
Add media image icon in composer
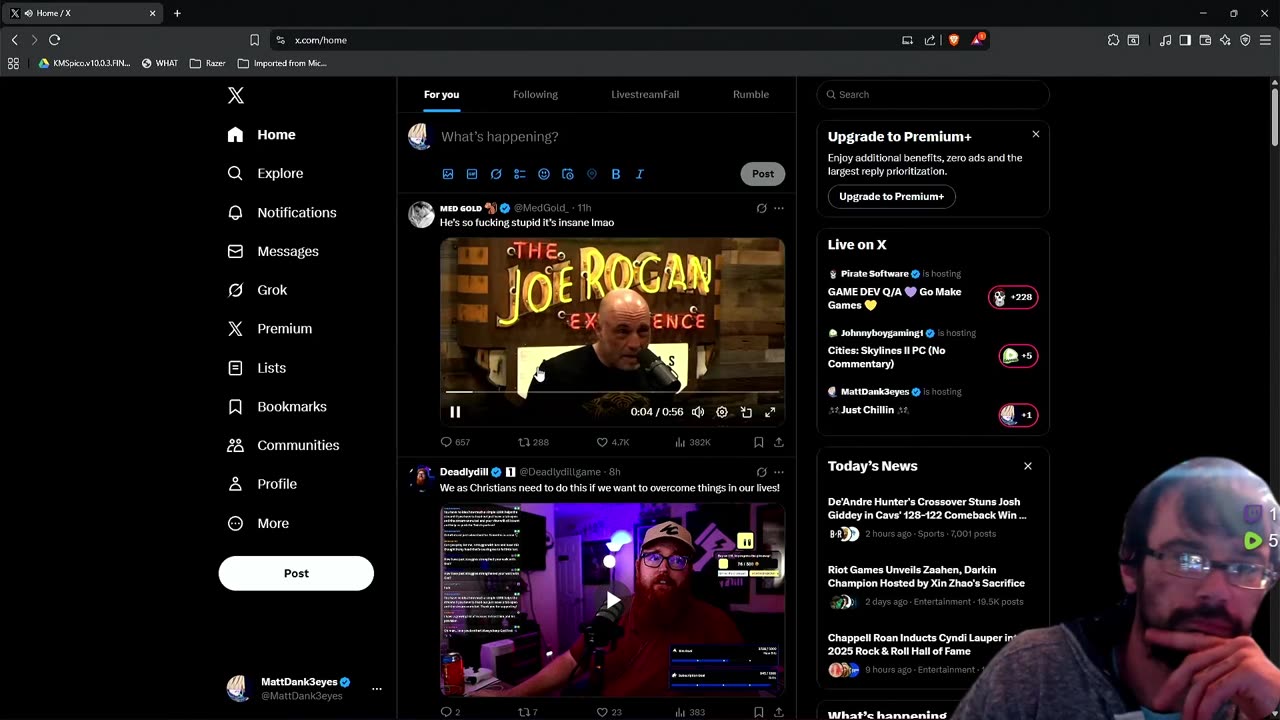coord(448,174)
